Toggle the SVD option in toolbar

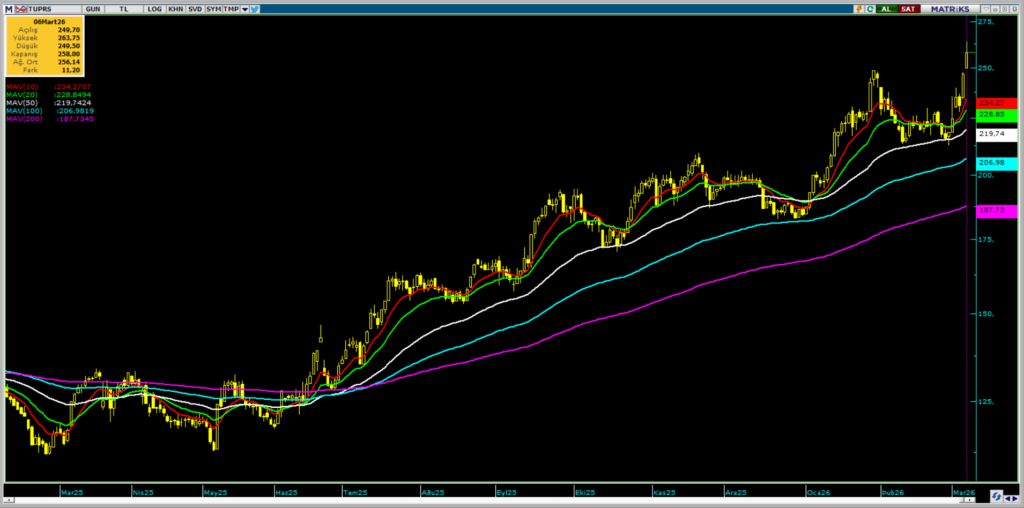point(195,8)
